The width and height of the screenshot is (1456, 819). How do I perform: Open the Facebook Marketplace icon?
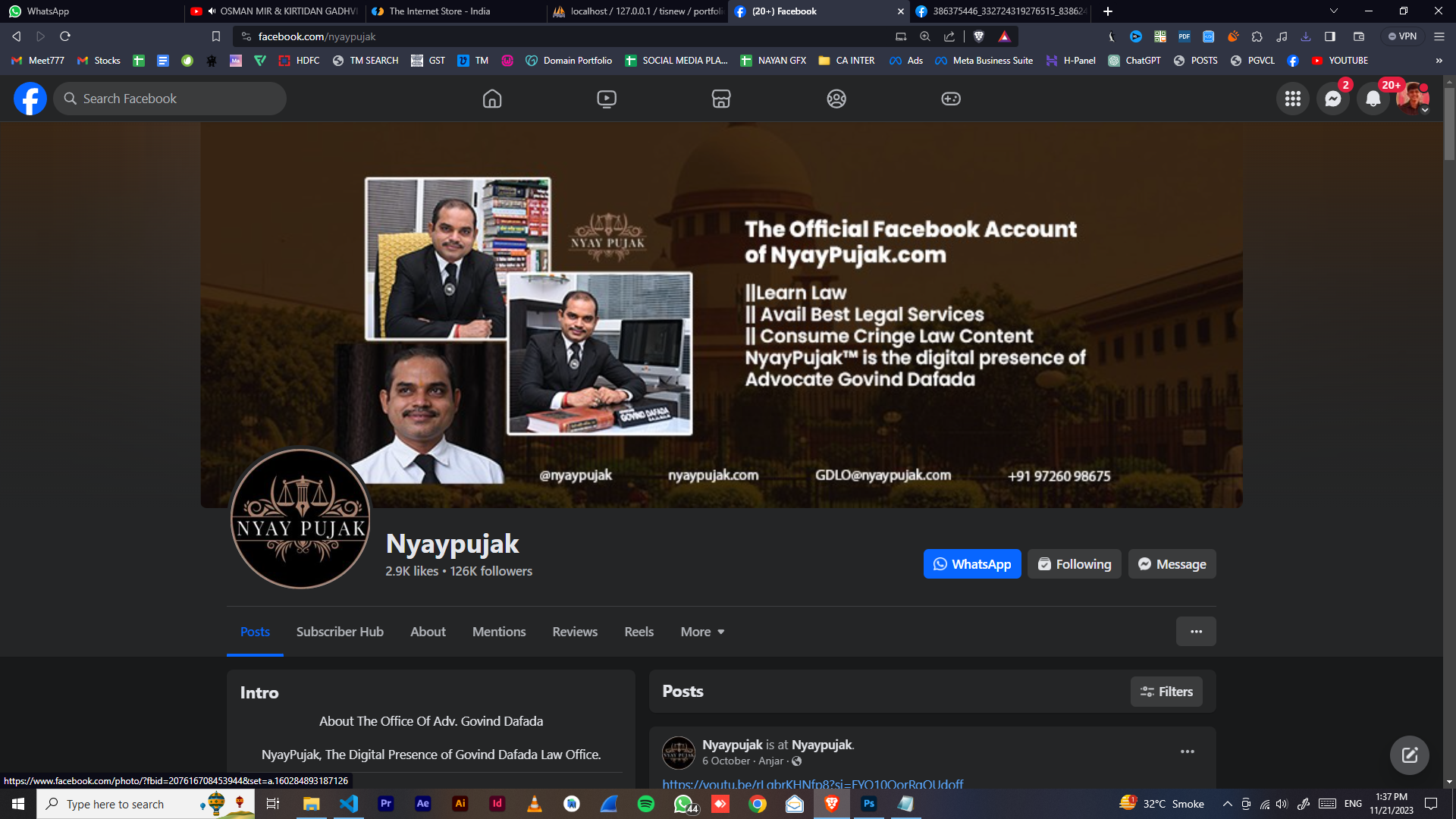point(721,99)
